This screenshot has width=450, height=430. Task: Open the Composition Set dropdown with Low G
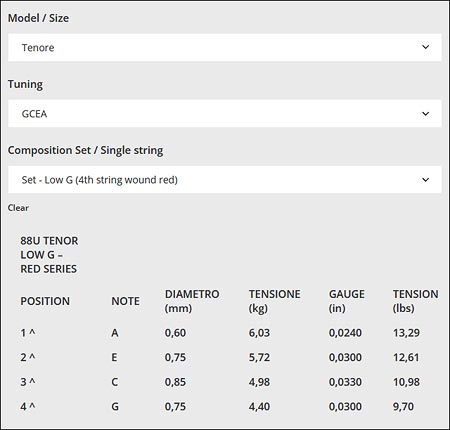225,180
